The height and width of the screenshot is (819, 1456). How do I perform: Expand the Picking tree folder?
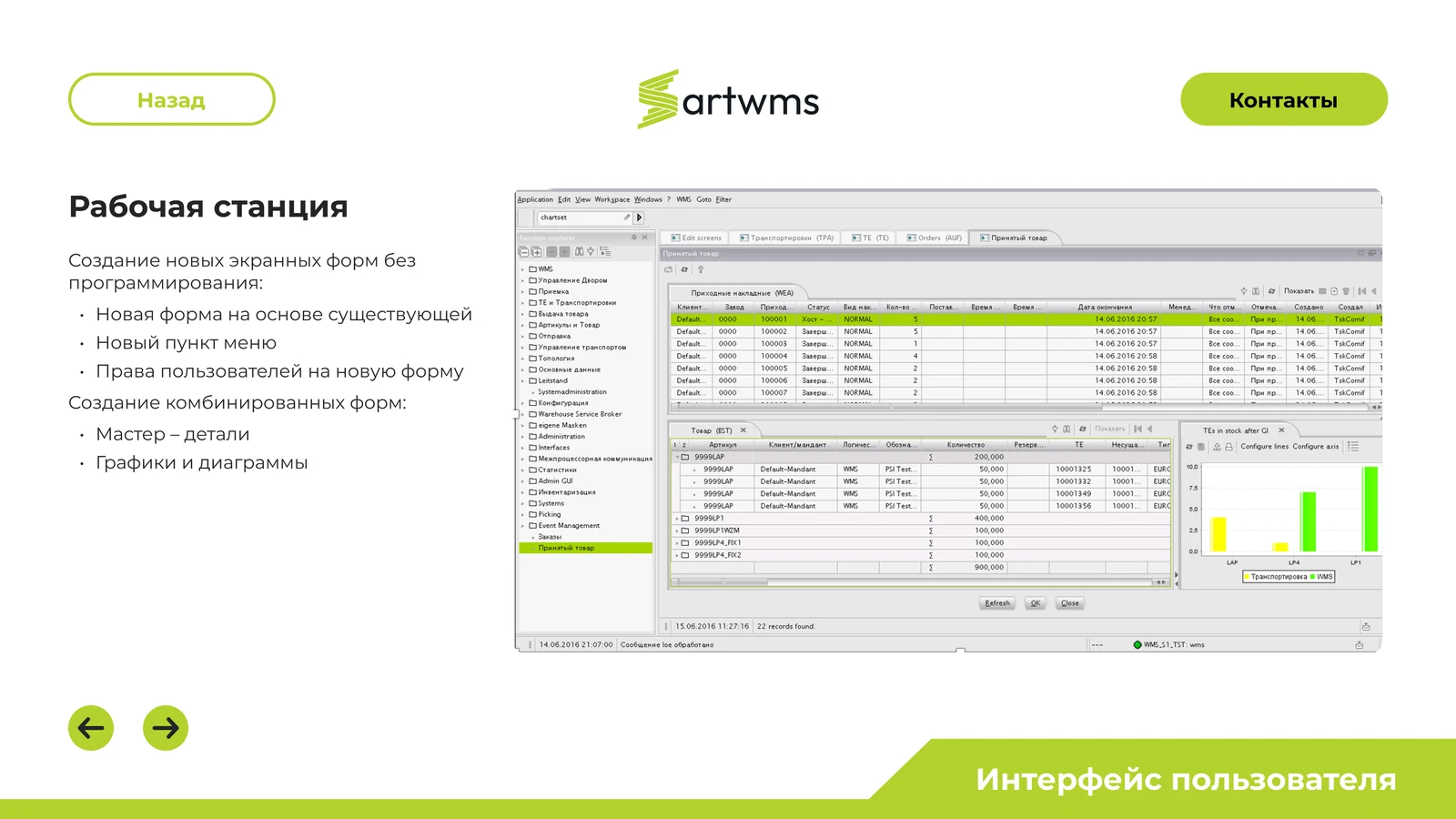(522, 514)
